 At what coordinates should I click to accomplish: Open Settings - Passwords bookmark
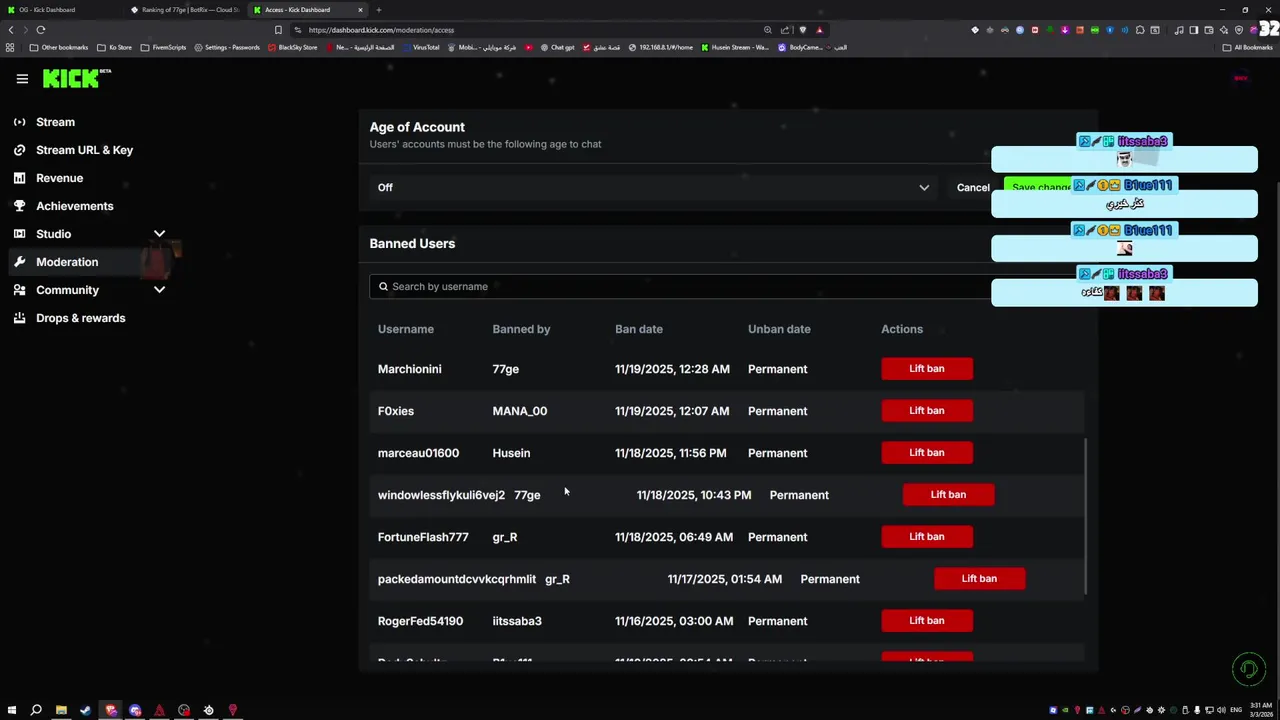(226, 47)
